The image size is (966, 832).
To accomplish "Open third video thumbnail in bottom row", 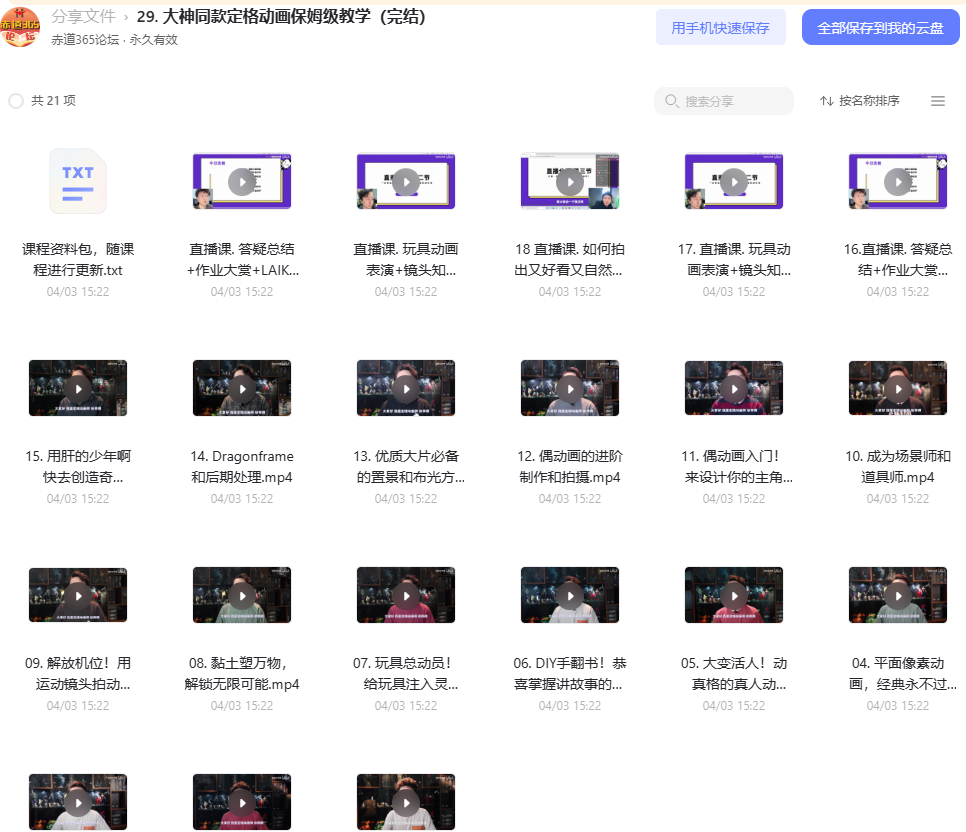I will pos(406,802).
